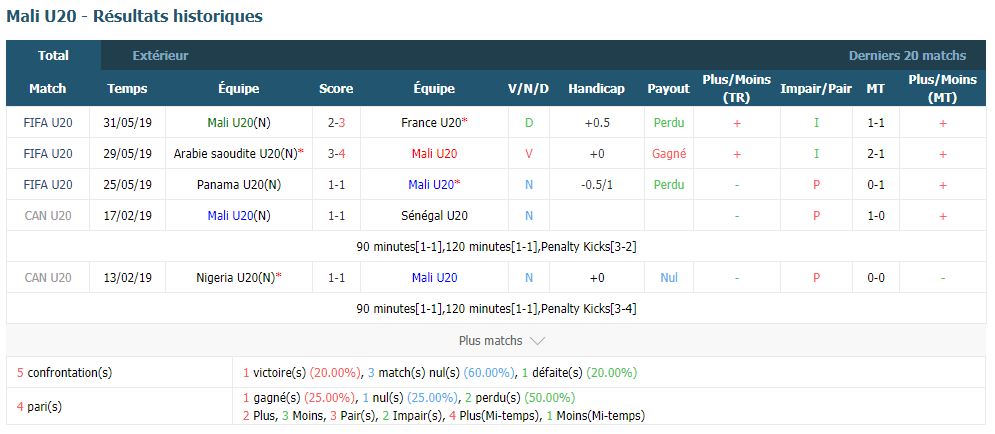Click Perdu payout in Panama U20 row

coord(669,185)
